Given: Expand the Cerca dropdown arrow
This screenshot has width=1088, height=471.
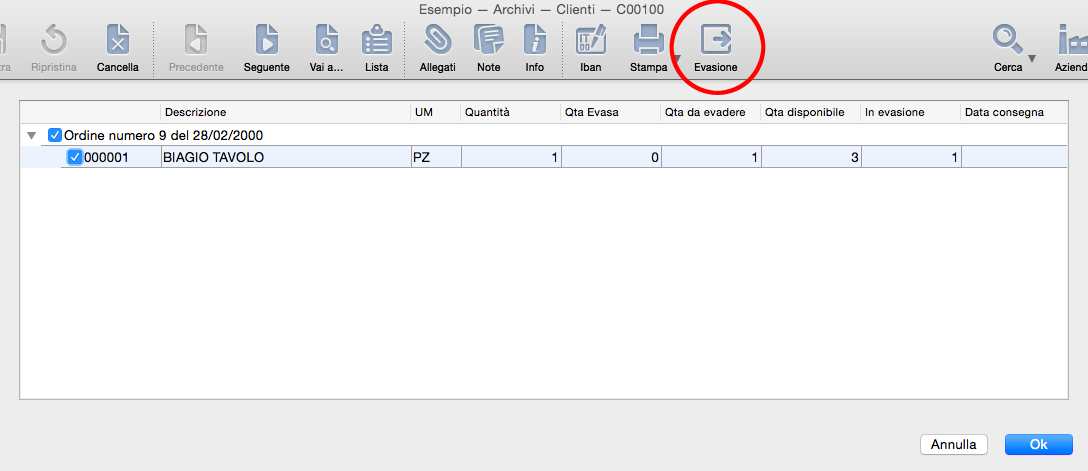Looking at the screenshot, I should click(1032, 60).
